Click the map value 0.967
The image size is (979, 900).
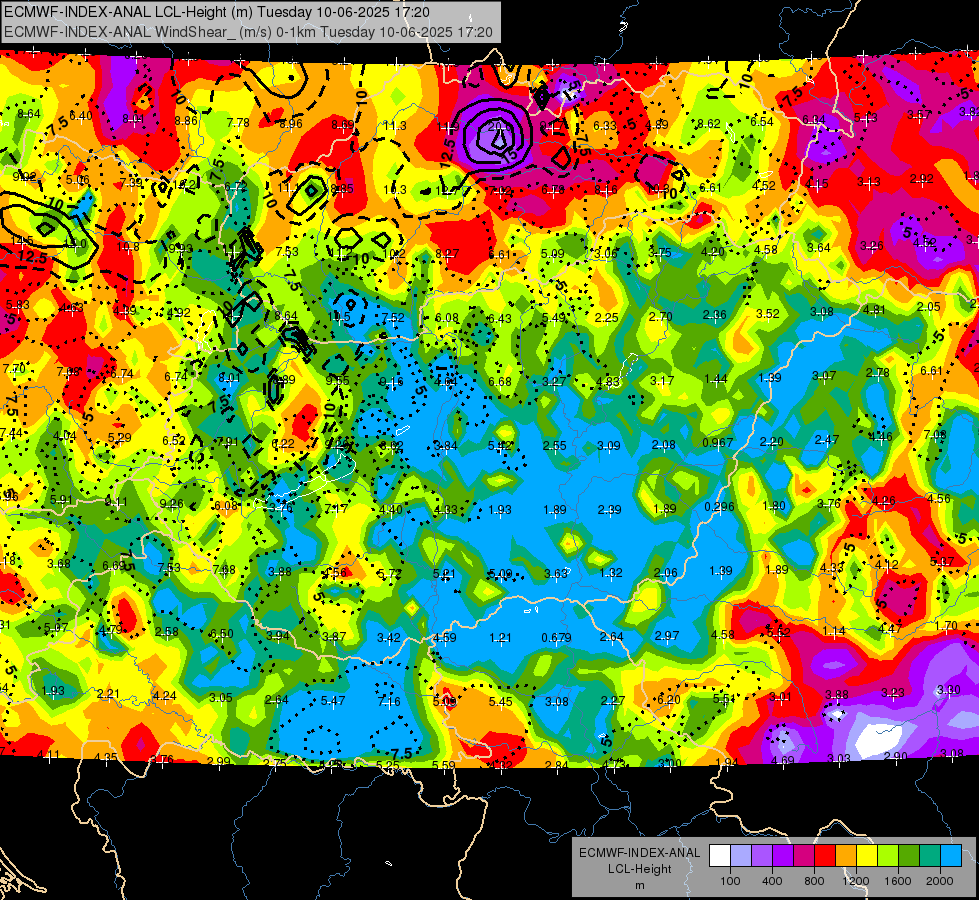point(717,443)
